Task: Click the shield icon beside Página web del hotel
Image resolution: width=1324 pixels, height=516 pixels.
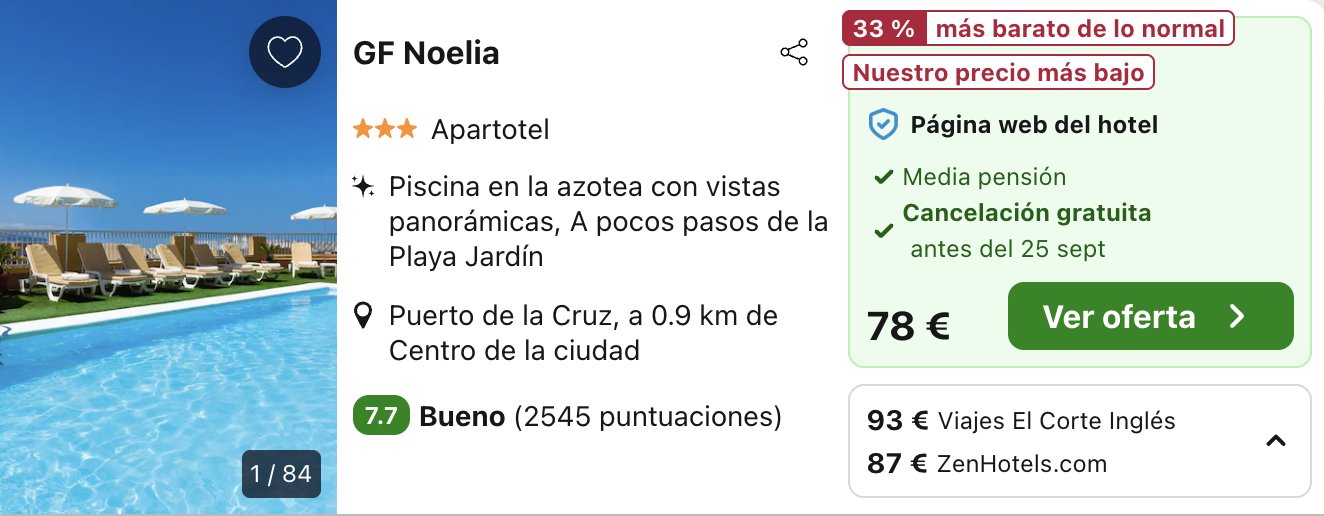Action: 883,125
